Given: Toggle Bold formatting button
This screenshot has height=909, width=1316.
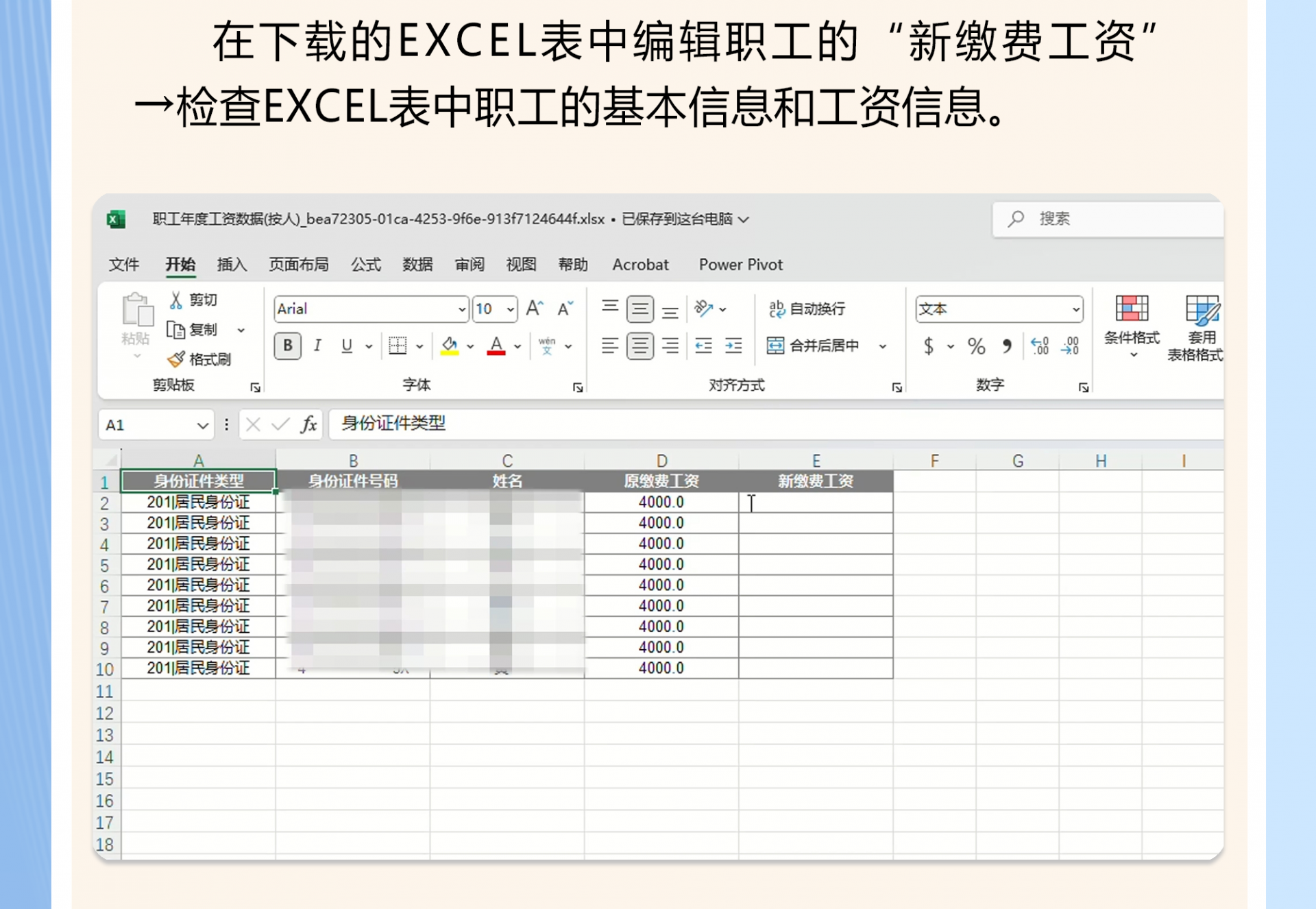Looking at the screenshot, I should pyautogui.click(x=288, y=346).
